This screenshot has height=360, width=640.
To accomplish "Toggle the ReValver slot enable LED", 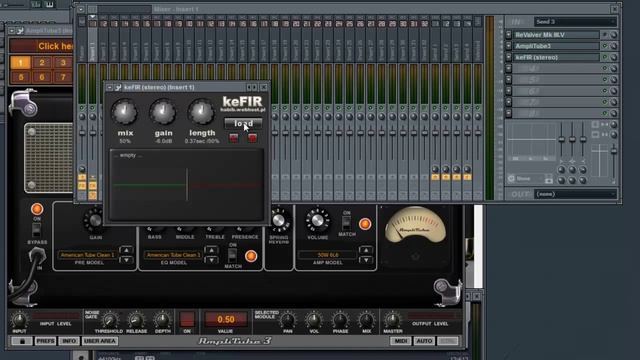I will [605, 35].
